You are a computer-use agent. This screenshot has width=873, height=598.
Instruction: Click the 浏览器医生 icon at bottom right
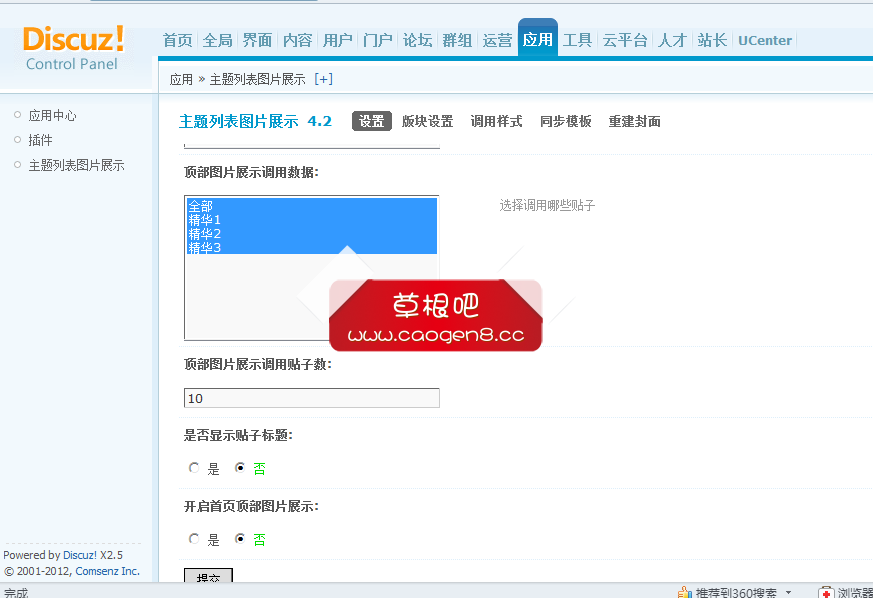(826, 592)
